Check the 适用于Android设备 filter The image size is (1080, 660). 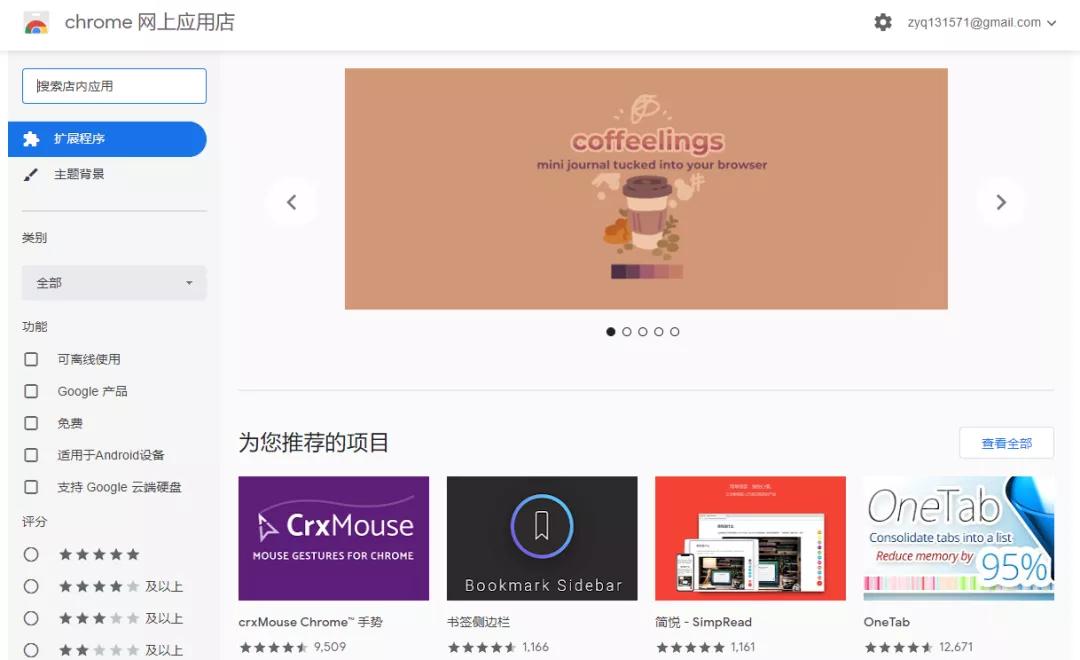pyautogui.click(x=31, y=455)
